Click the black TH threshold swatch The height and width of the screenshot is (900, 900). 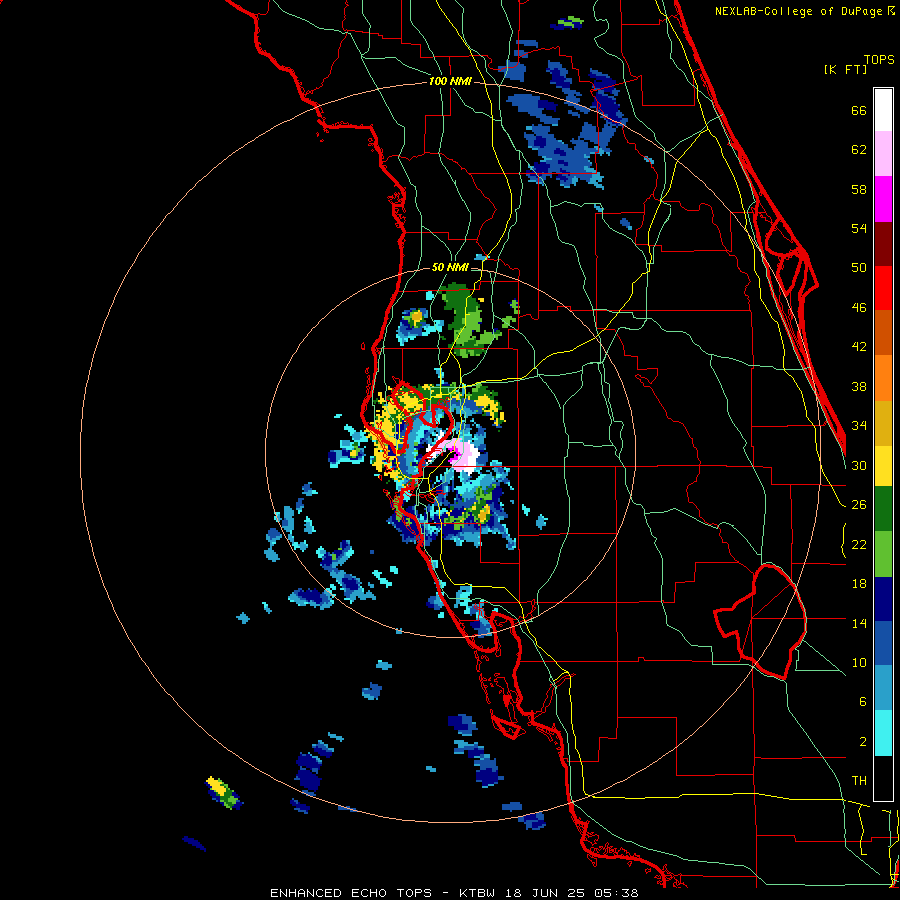click(883, 778)
